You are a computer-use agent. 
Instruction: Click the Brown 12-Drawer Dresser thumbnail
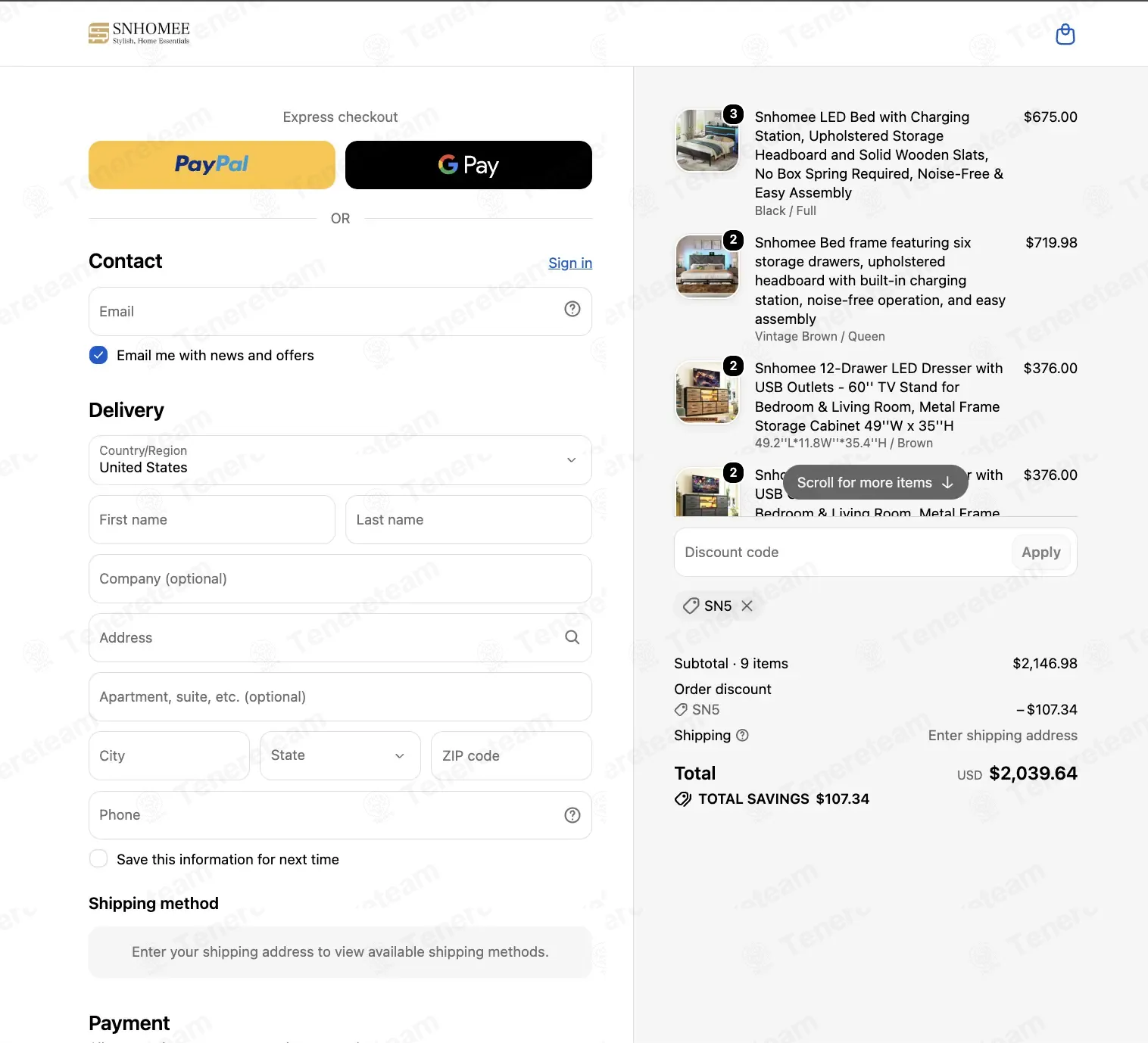pyautogui.click(x=707, y=391)
